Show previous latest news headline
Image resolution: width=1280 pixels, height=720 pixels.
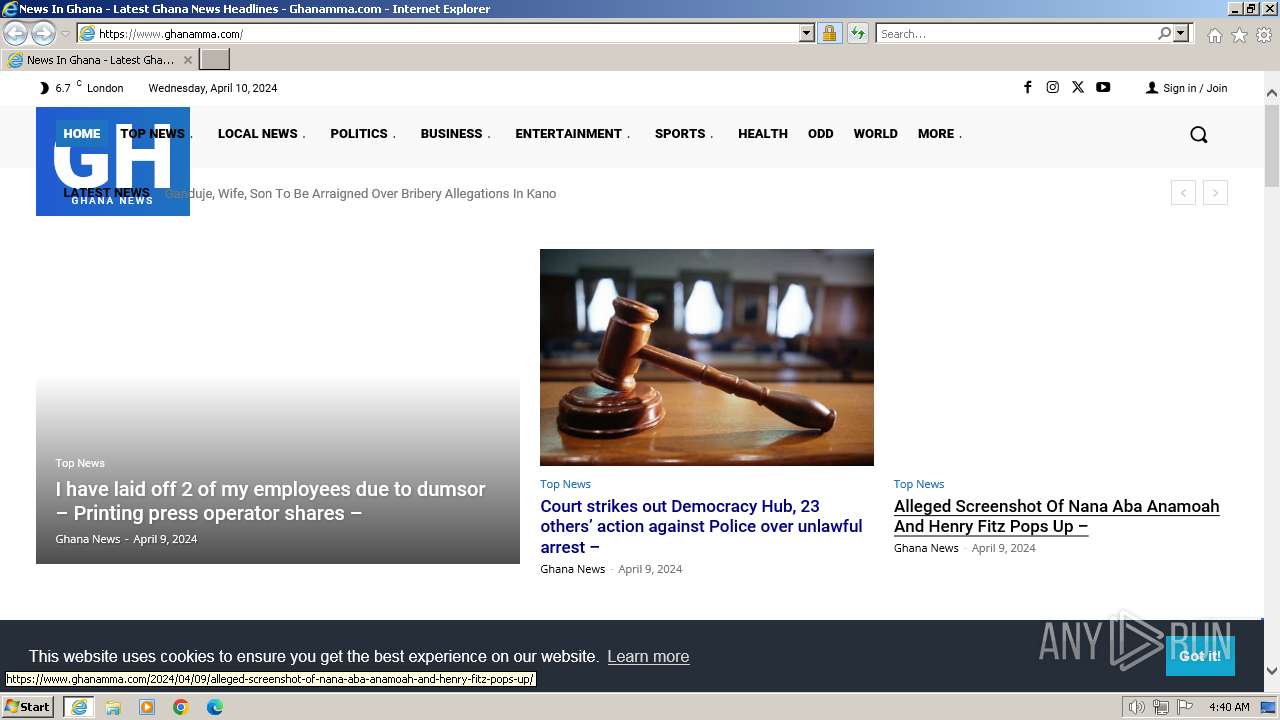(1183, 193)
